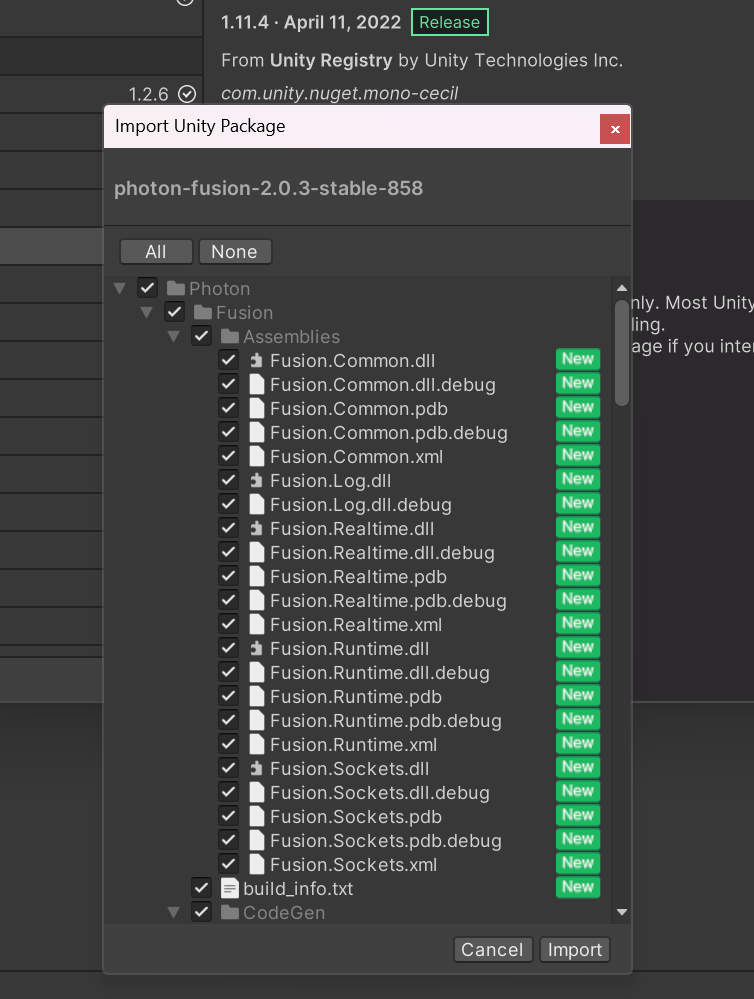Click the Fusion.Common.xml file icon
The image size is (754, 999).
pos(256,456)
